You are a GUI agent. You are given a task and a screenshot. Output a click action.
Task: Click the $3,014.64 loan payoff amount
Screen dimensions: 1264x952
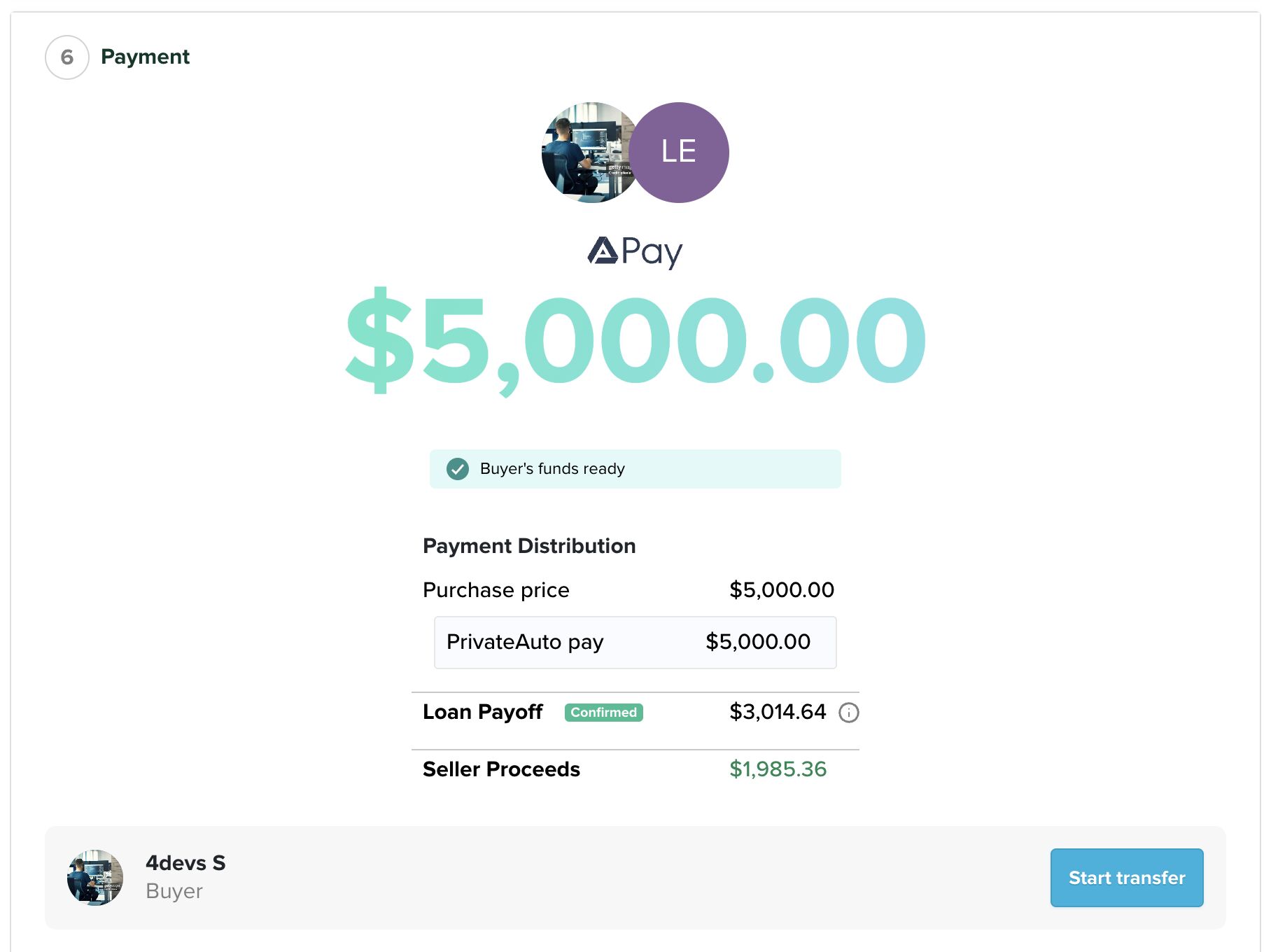coord(777,712)
